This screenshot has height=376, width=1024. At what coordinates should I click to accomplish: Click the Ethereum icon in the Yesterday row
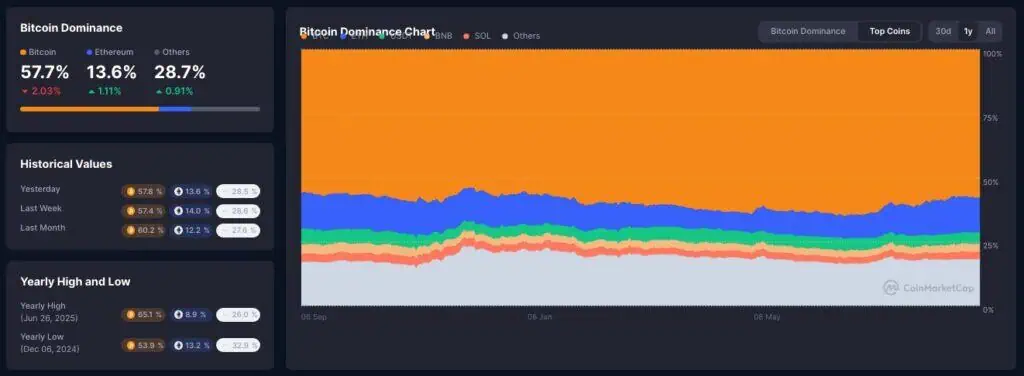tap(179, 191)
